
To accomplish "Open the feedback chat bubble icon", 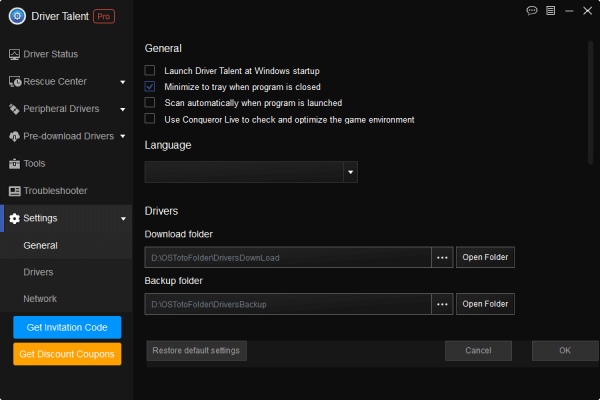I will tap(532, 11).
